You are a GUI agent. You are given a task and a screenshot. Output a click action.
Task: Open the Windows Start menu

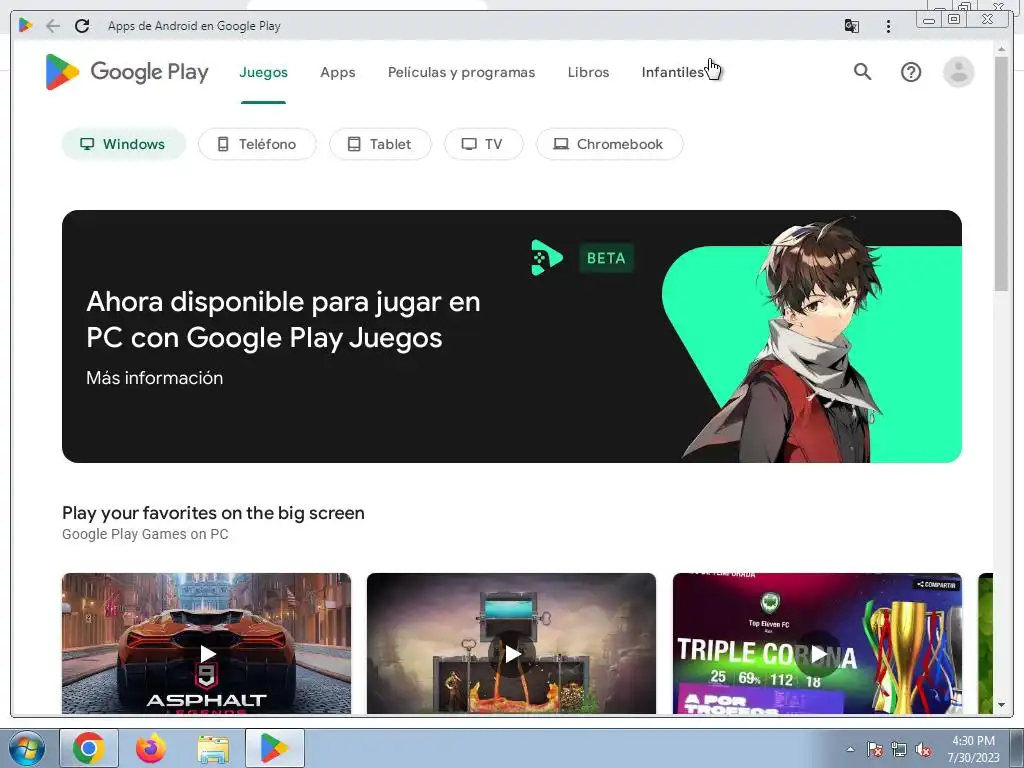click(x=27, y=748)
